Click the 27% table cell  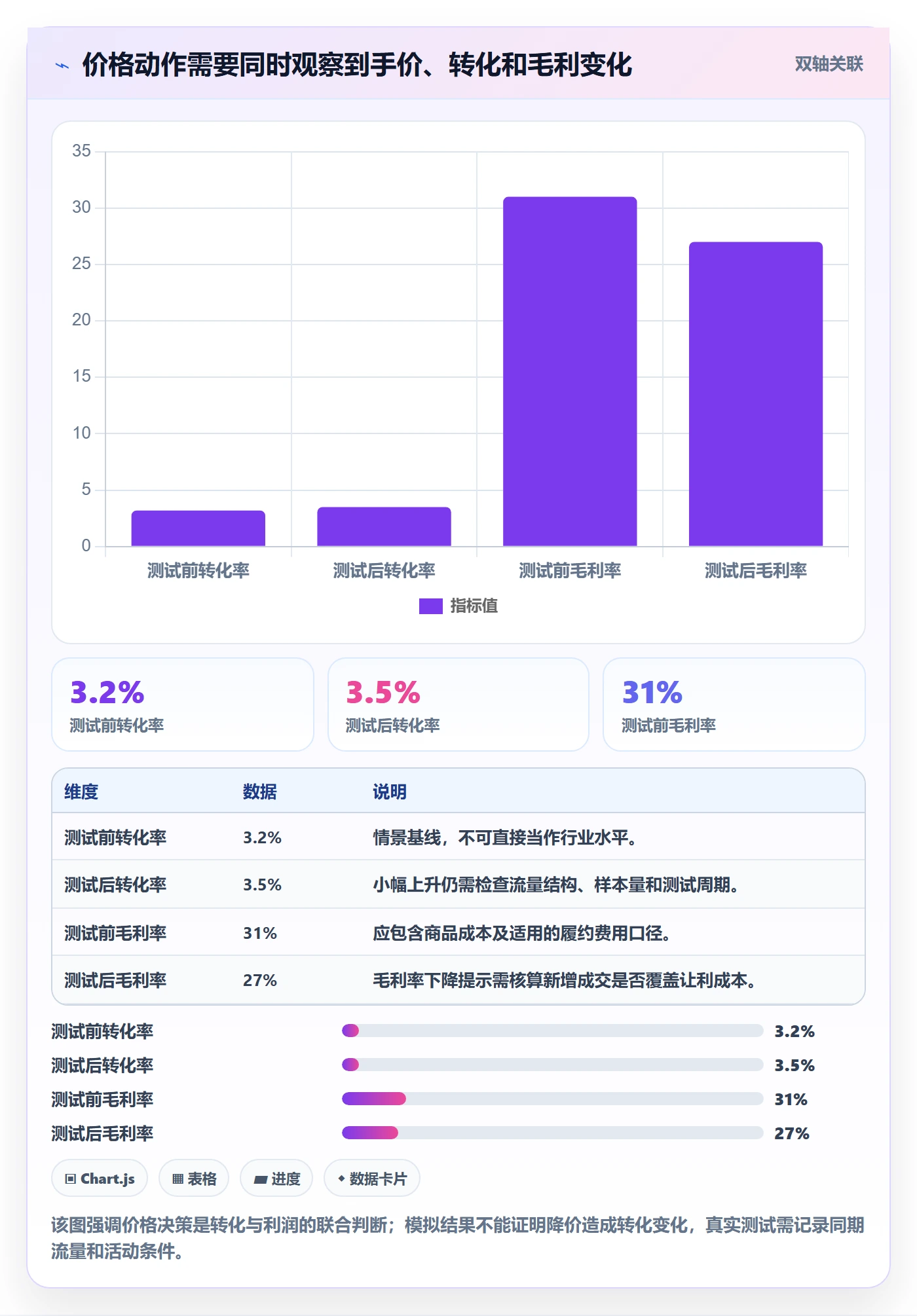click(260, 980)
